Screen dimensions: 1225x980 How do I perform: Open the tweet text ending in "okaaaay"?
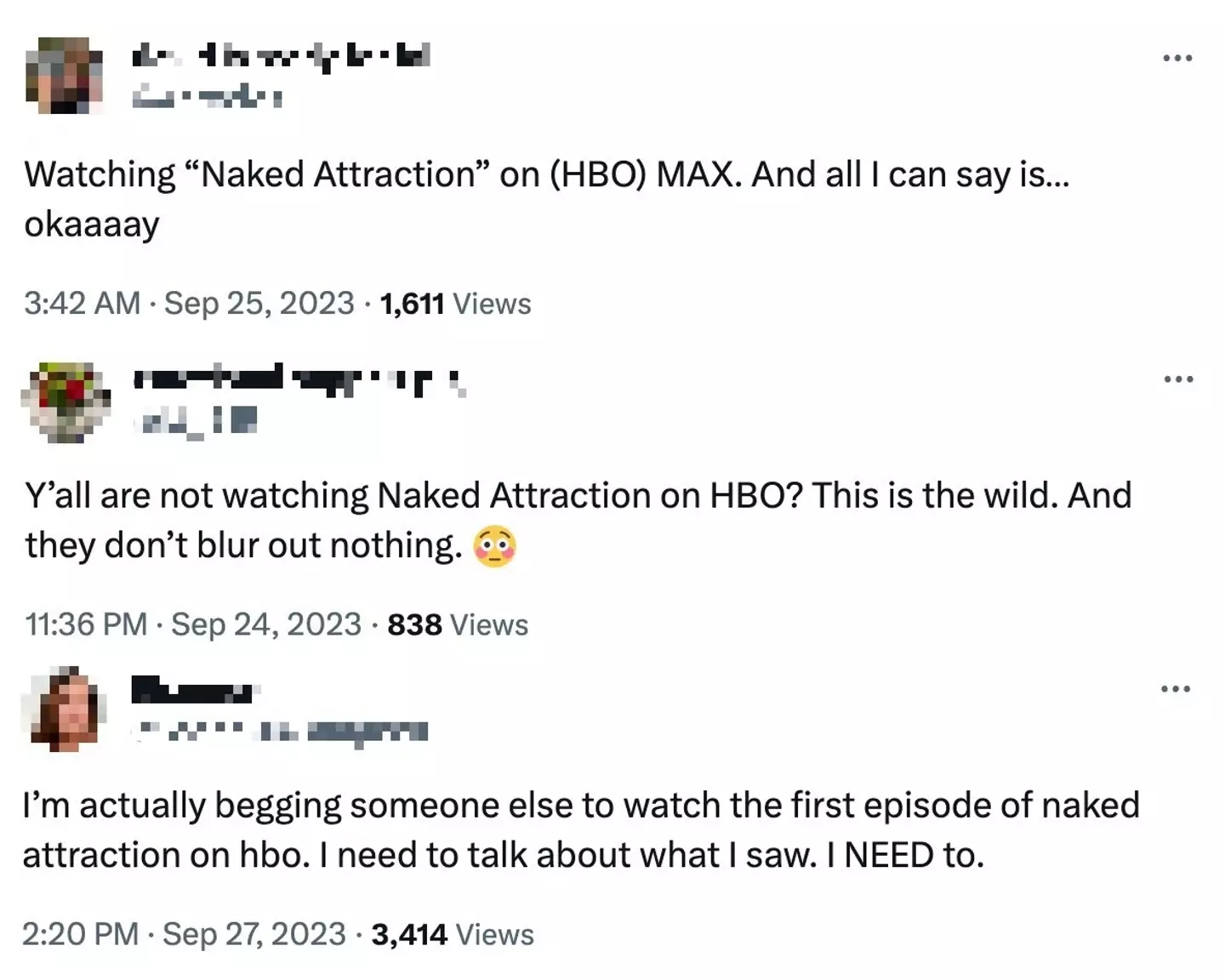[x=546, y=199]
